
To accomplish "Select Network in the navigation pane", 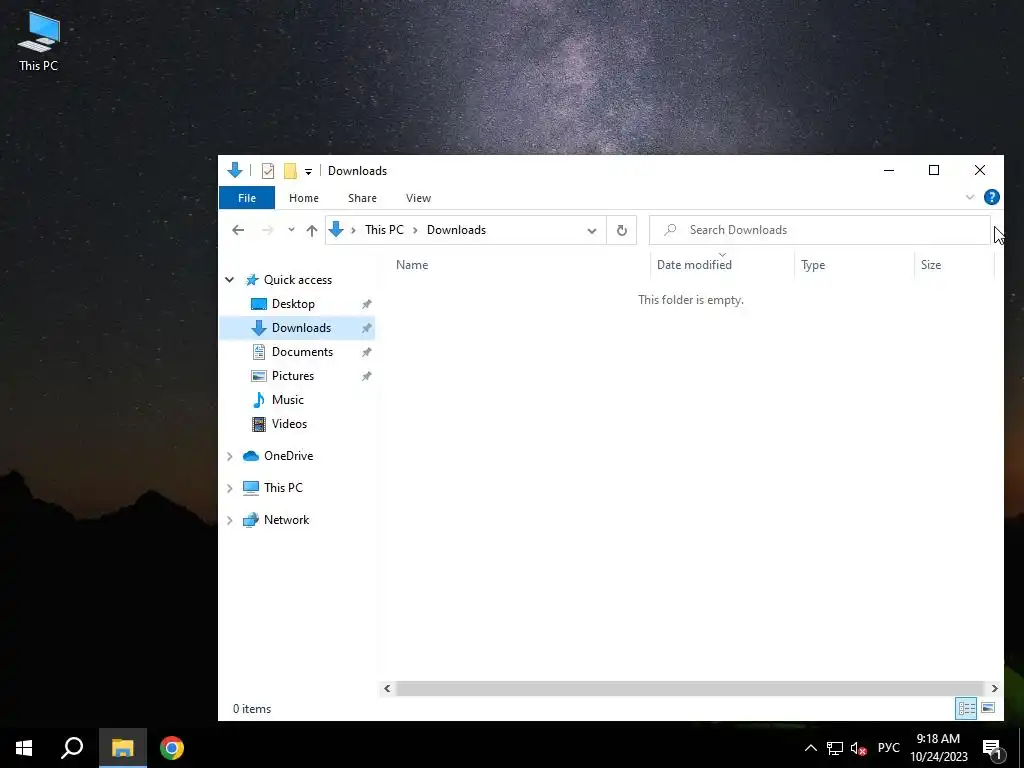I will 286,520.
